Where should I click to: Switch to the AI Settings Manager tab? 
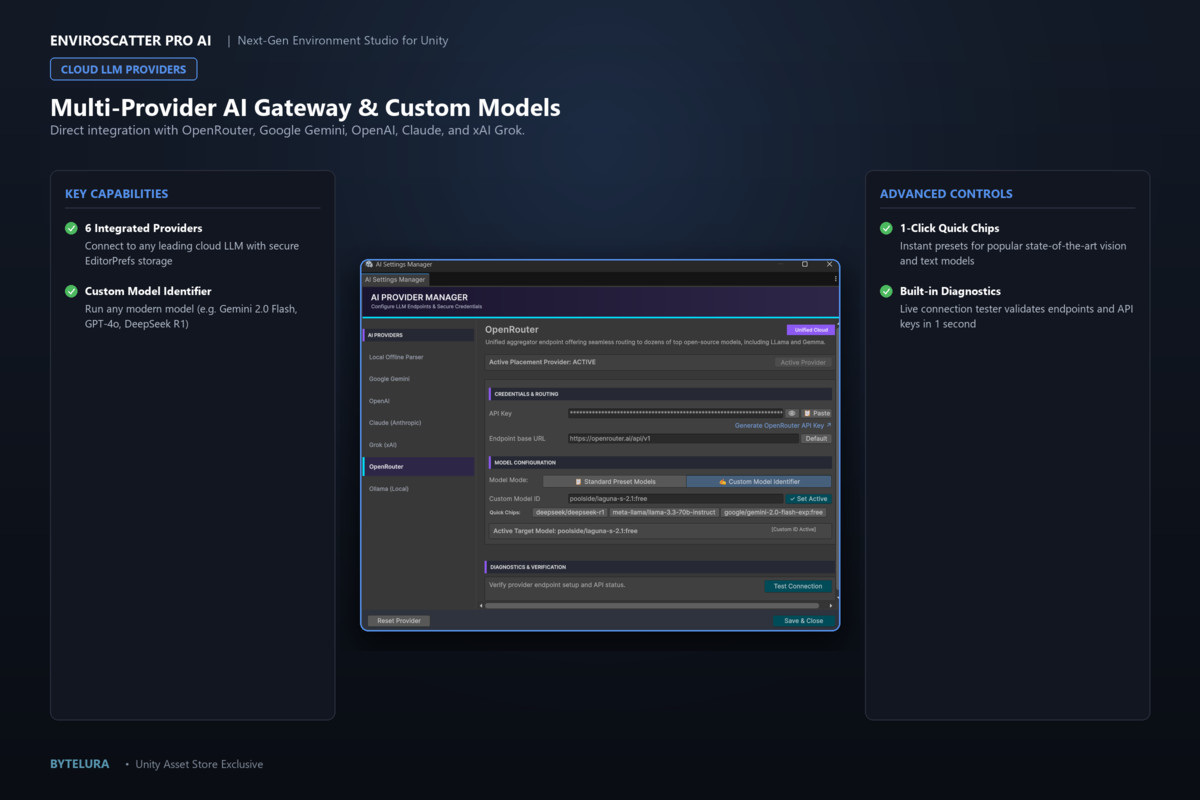point(395,280)
